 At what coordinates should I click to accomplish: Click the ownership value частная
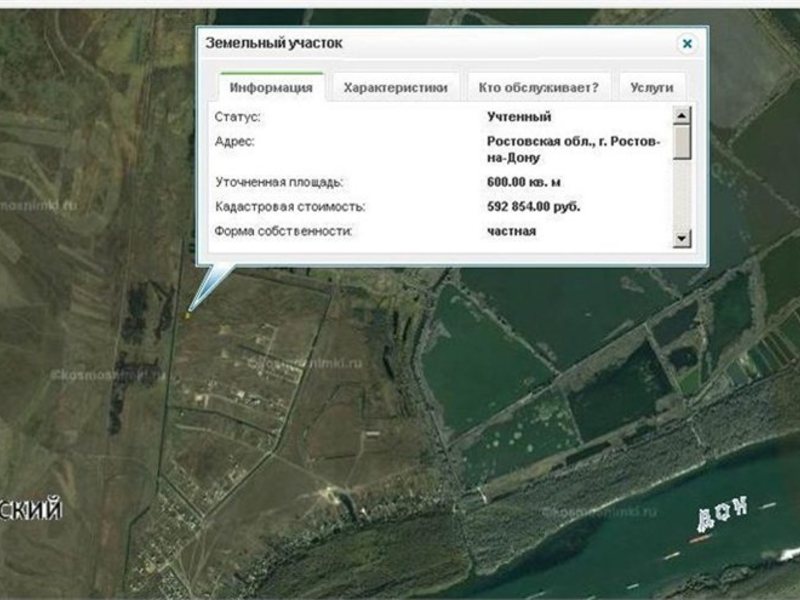(511, 231)
